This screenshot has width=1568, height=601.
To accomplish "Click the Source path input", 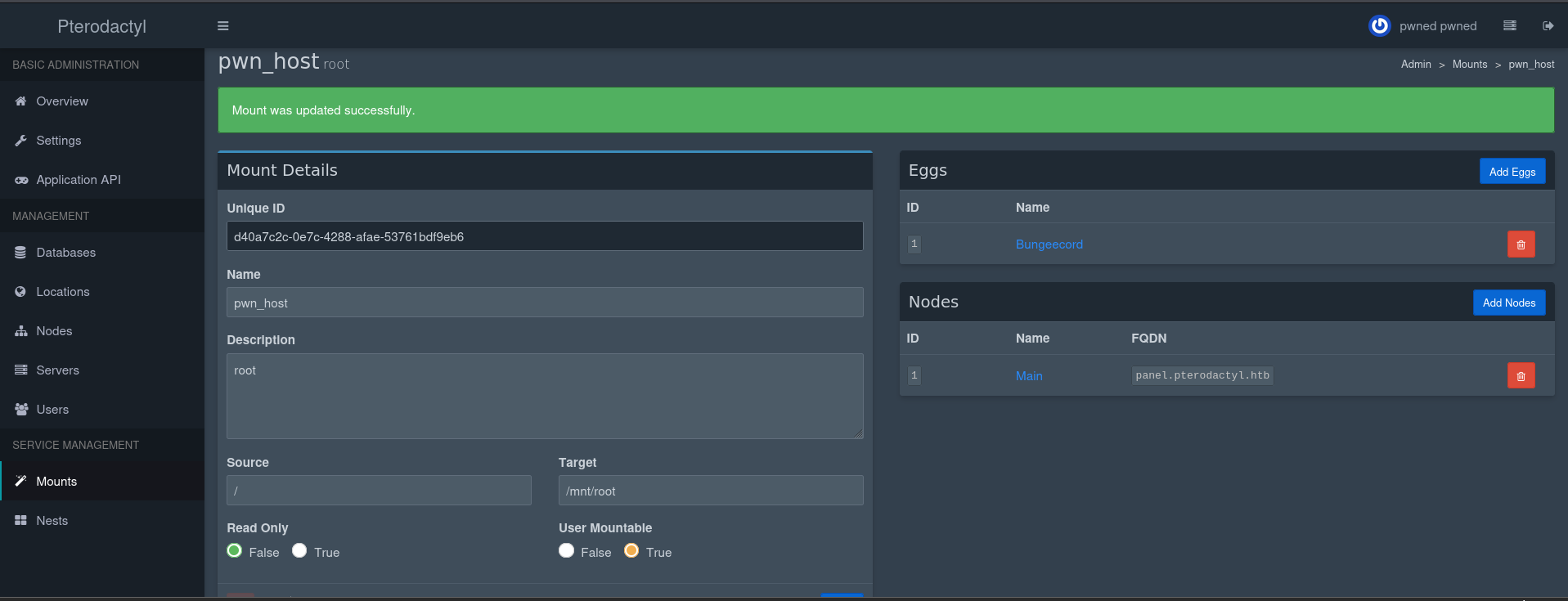I will [379, 491].
